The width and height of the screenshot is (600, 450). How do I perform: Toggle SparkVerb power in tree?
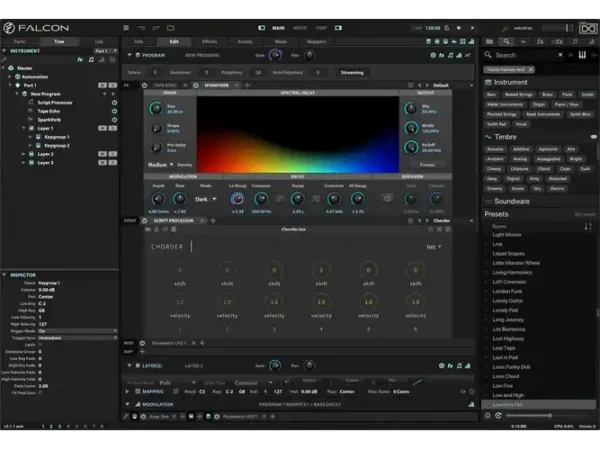point(114,120)
